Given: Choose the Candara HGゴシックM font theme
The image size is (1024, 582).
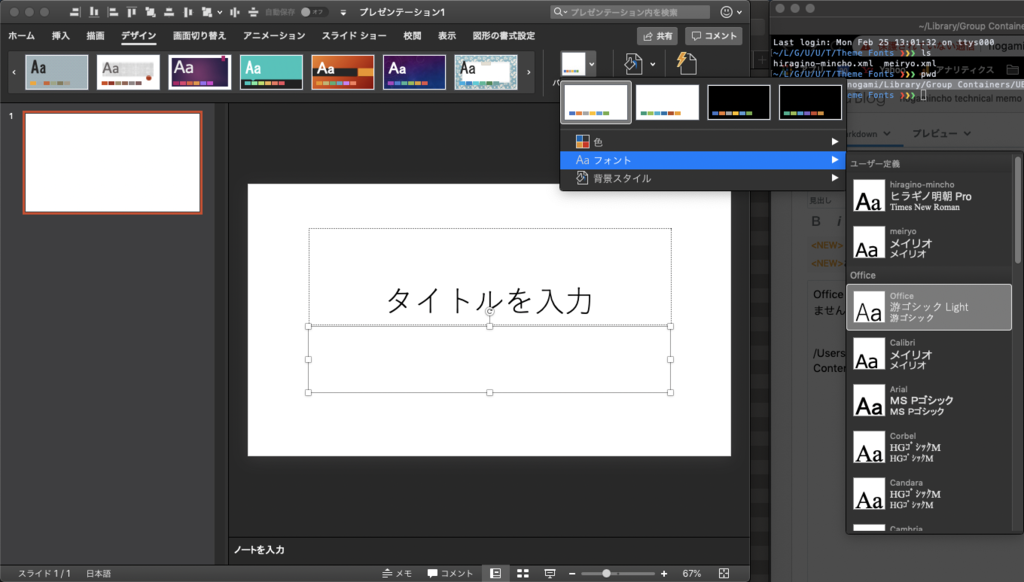Looking at the screenshot, I should click(930, 494).
